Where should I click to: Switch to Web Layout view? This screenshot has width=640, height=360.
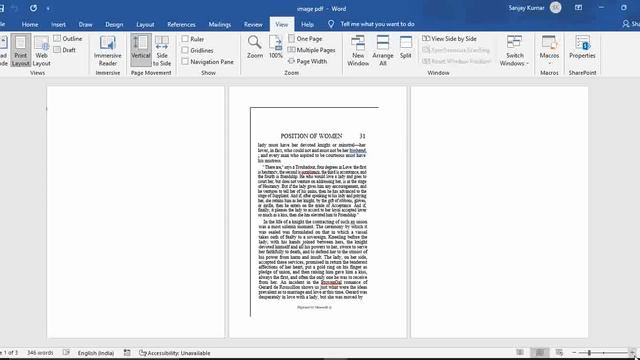41,51
